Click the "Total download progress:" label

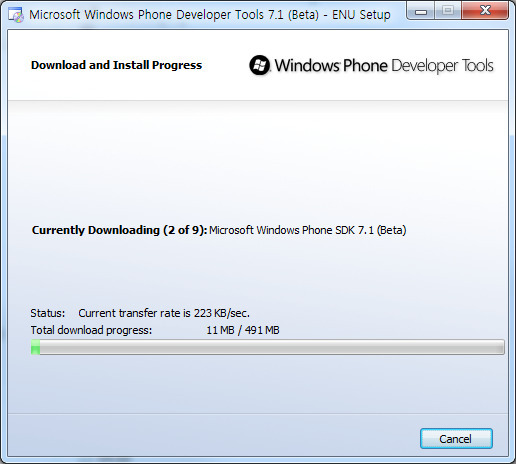pyautogui.click(x=91, y=330)
